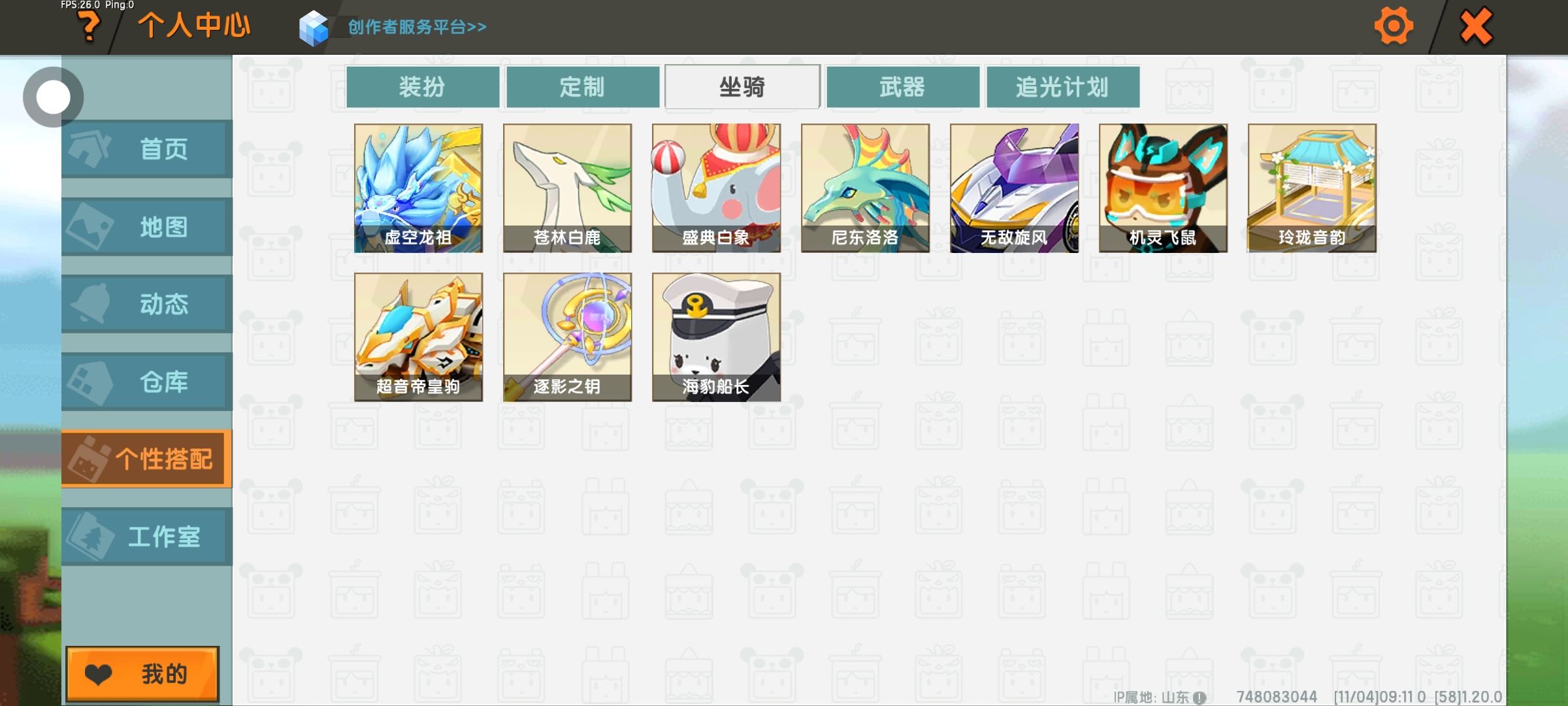1568x706 pixels.
Task: Switch to the 装扮 tab
Action: pos(423,87)
